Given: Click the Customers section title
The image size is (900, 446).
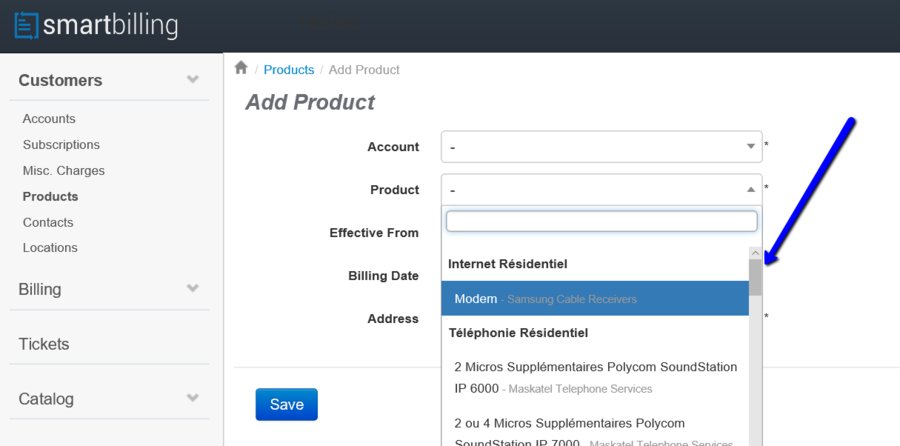Looking at the screenshot, I should (x=60, y=80).
